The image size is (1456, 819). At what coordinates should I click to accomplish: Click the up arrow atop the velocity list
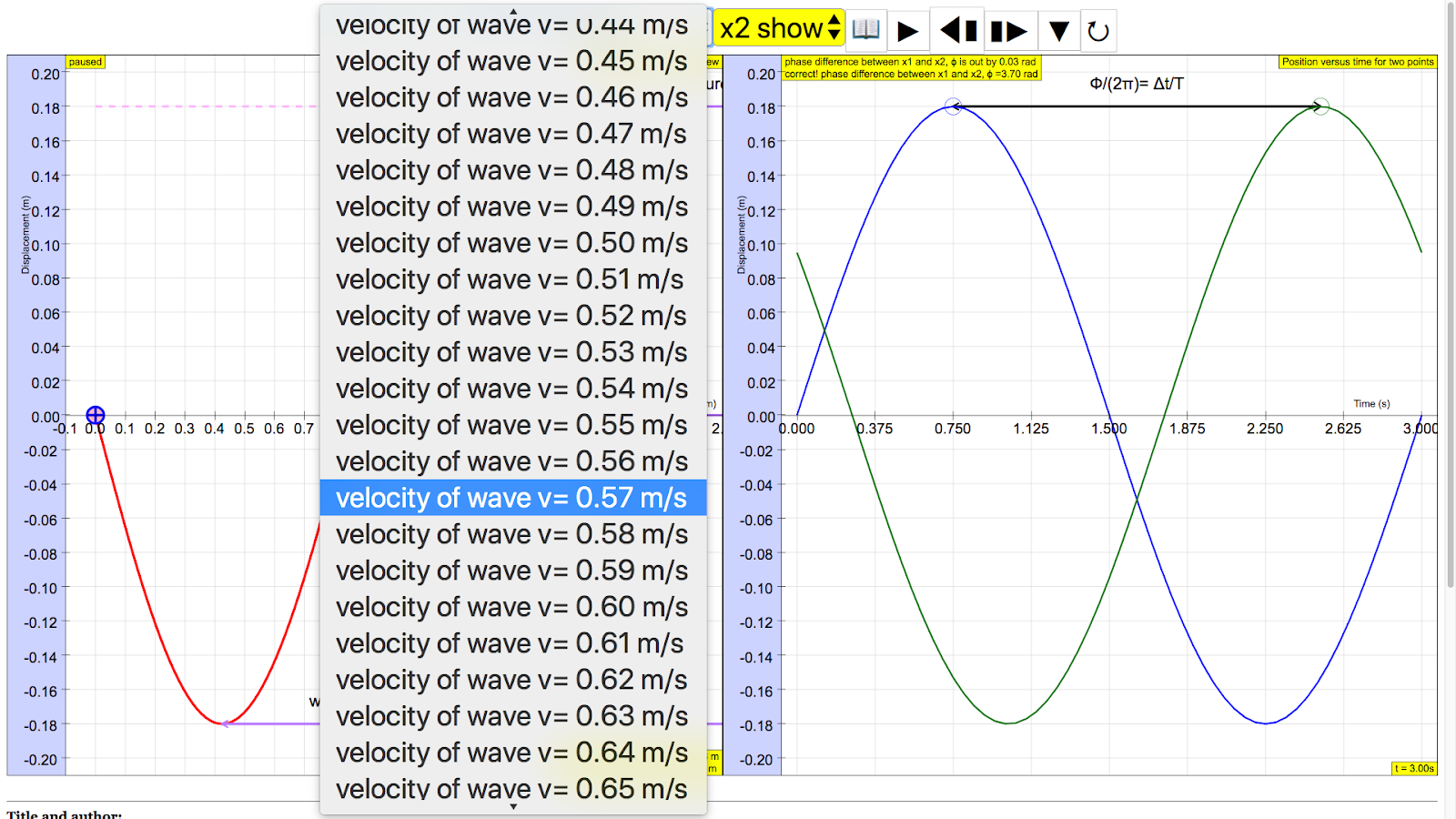pyautogui.click(x=513, y=11)
